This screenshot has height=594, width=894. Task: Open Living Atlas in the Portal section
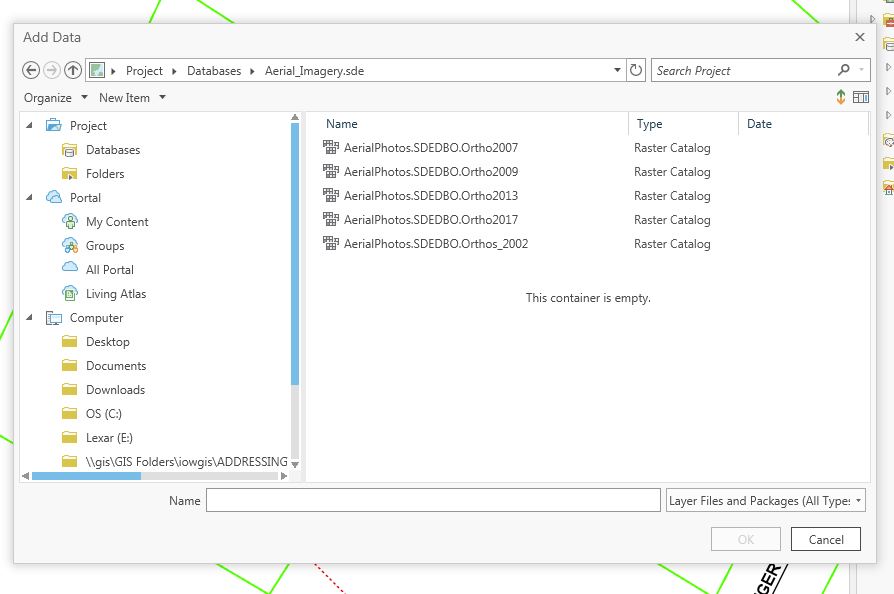118,293
